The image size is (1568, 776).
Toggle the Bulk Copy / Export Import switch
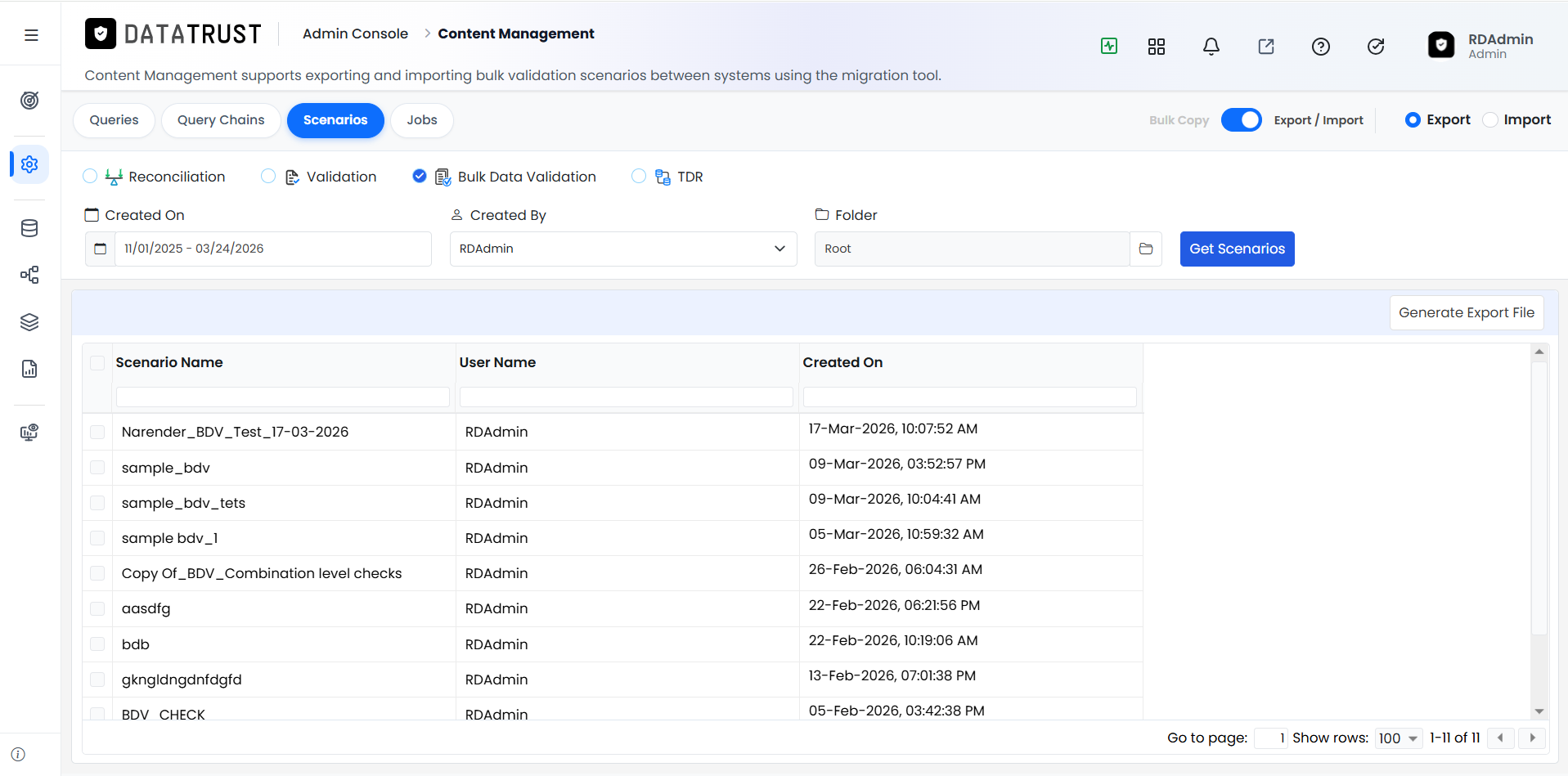coord(1242,119)
